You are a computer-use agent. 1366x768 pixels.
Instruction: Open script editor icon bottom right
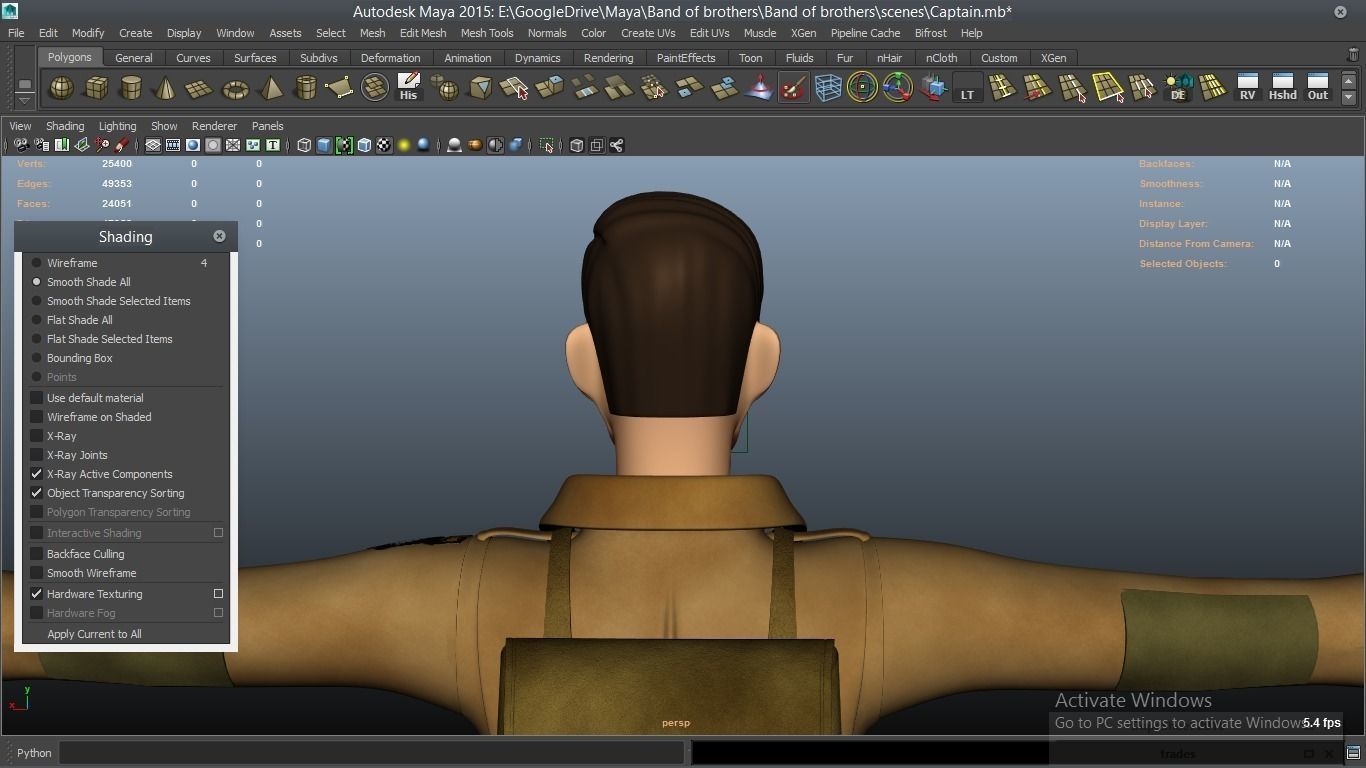click(1353, 753)
